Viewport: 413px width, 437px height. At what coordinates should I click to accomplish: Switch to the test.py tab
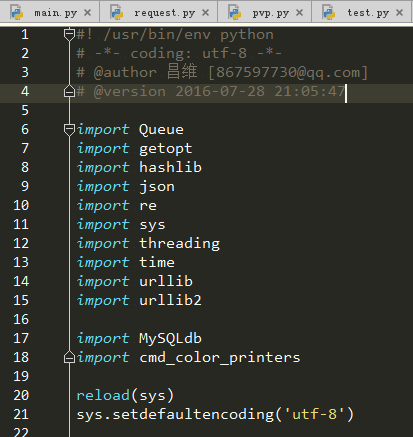click(x=362, y=12)
